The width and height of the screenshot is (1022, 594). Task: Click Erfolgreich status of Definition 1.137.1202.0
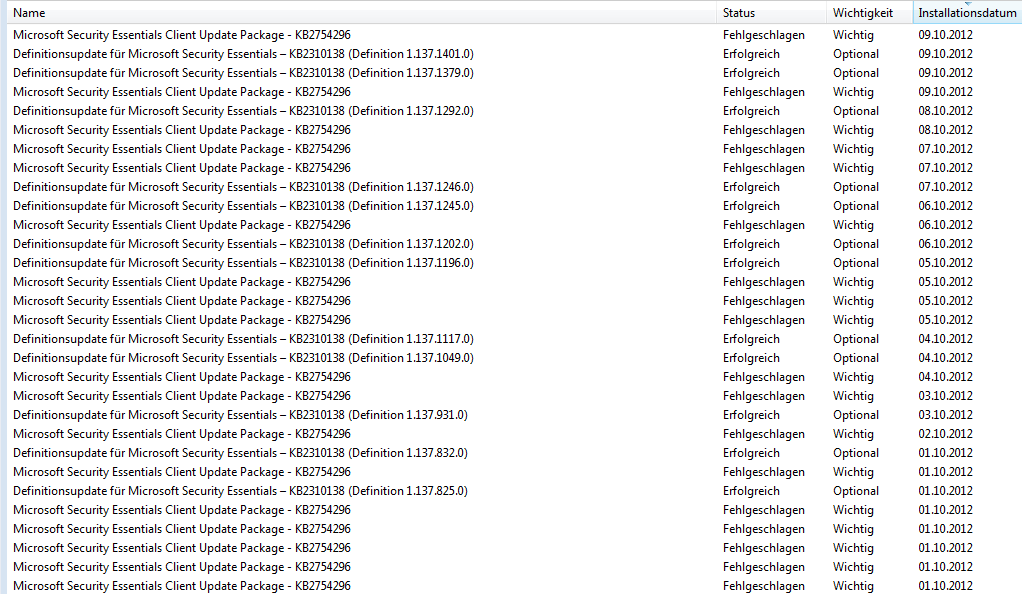click(x=751, y=244)
